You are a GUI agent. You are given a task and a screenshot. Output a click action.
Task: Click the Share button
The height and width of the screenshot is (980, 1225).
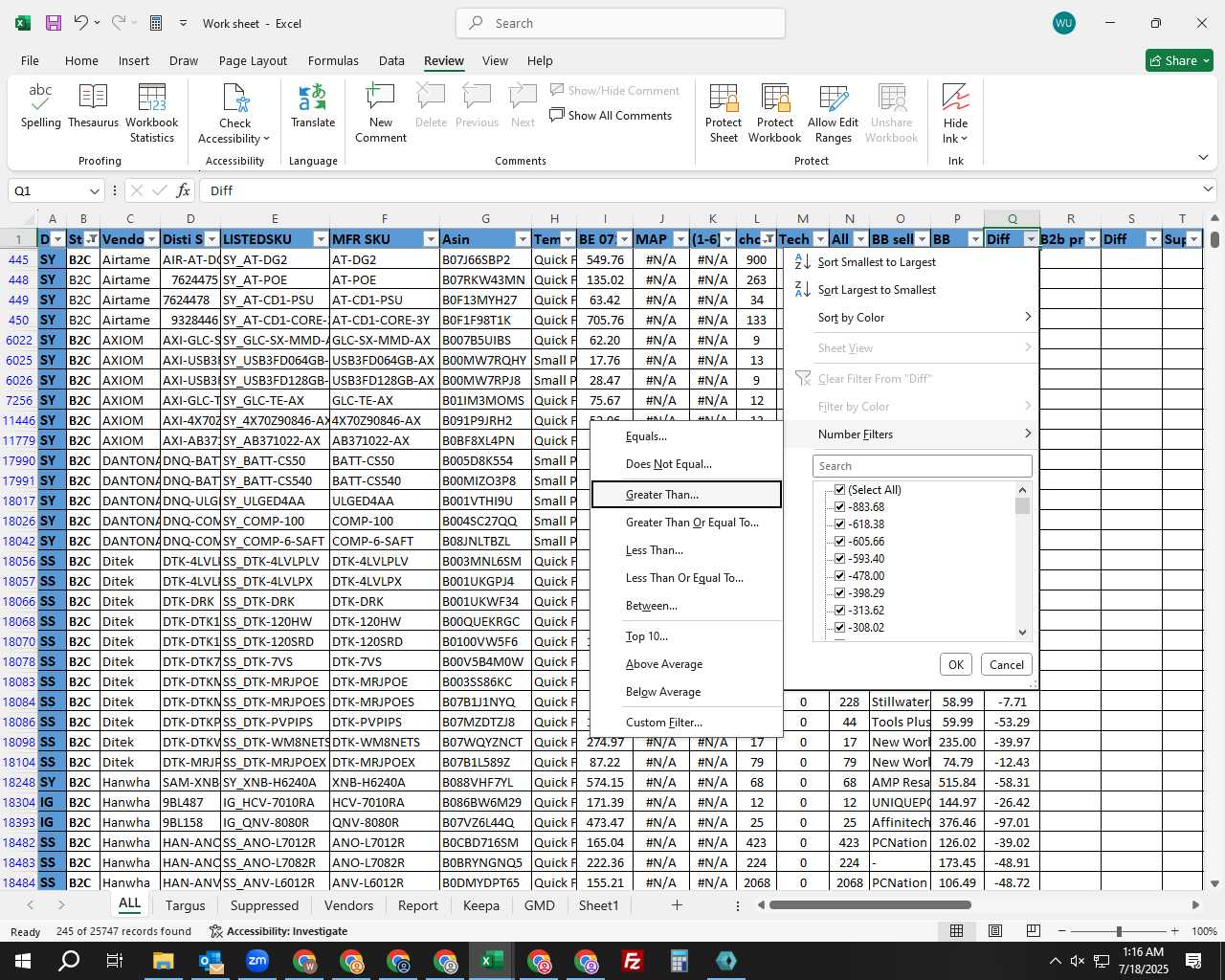click(1180, 60)
